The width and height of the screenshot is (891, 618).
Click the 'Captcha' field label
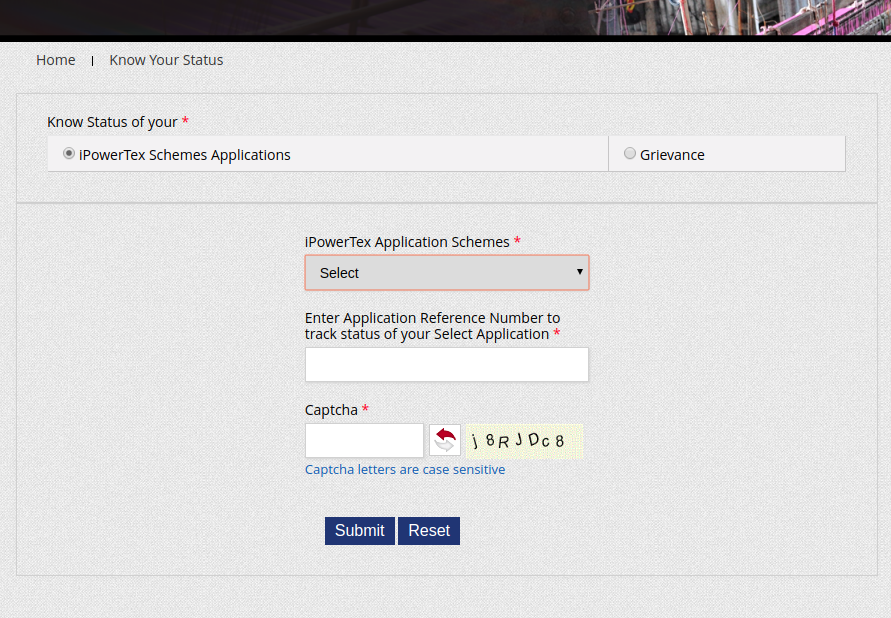click(331, 410)
